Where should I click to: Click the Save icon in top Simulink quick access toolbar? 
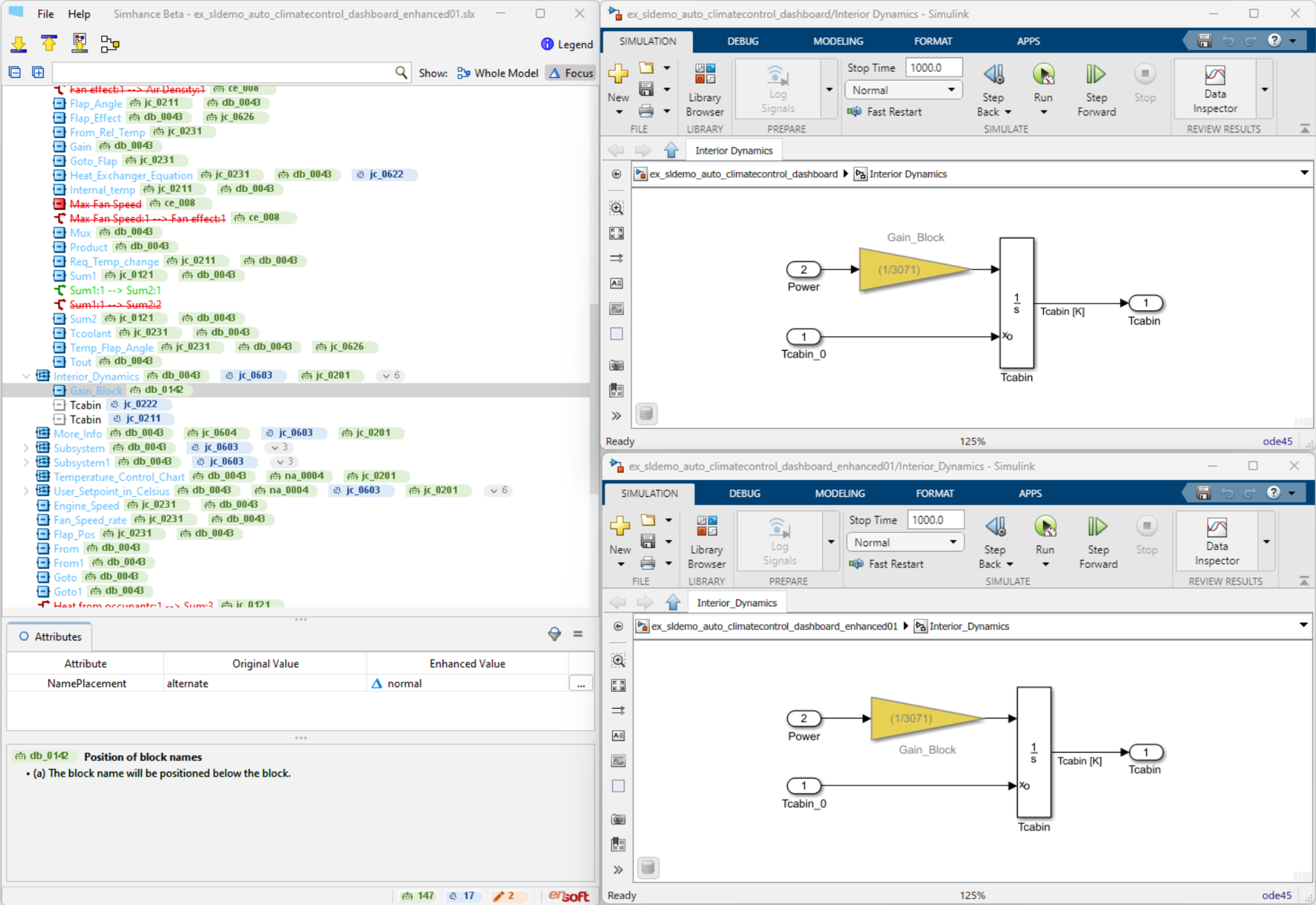1204,41
